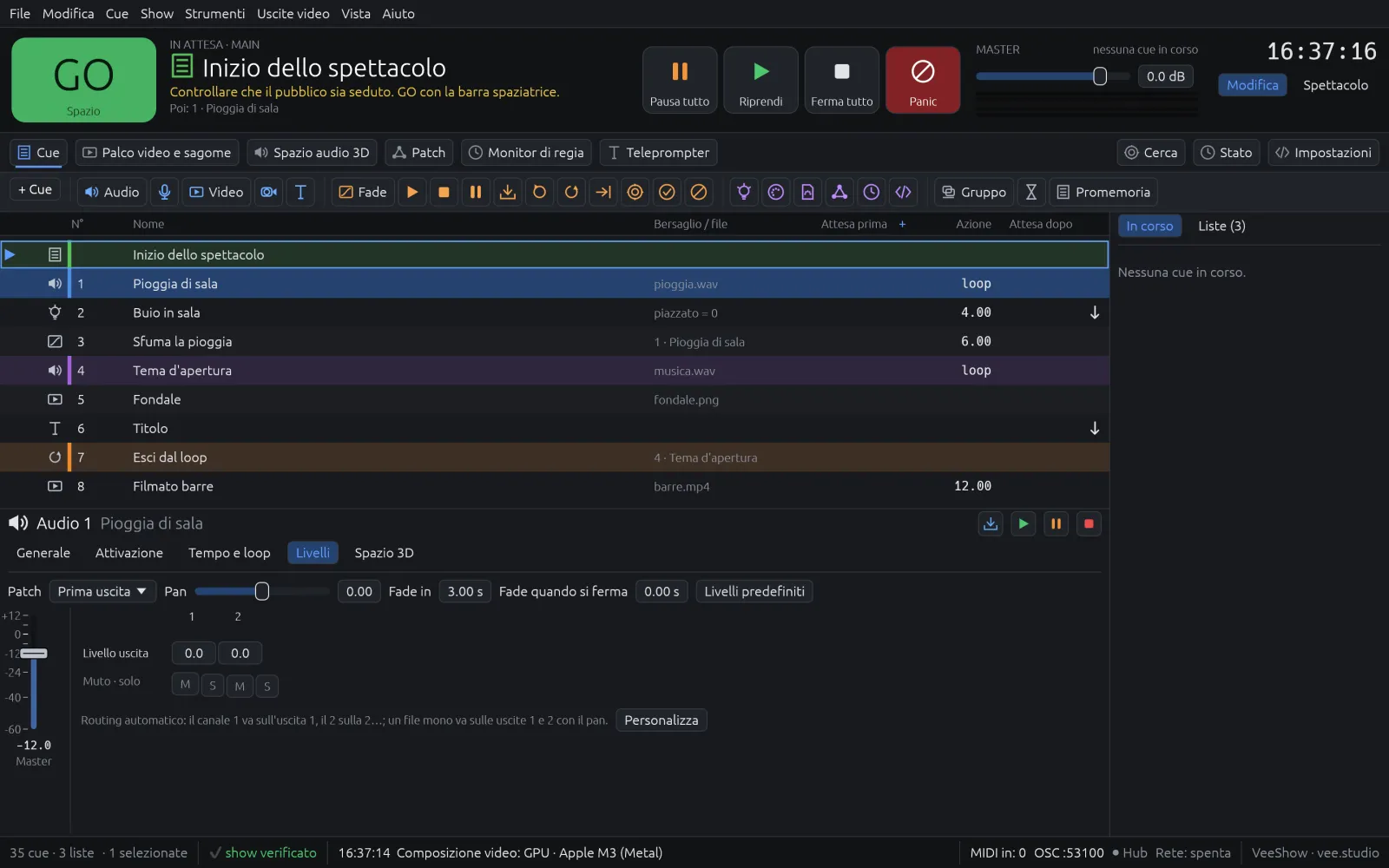Viewport: 1389px width, 868px height.
Task: Toggle solo on output channel 2
Action: tap(267, 686)
